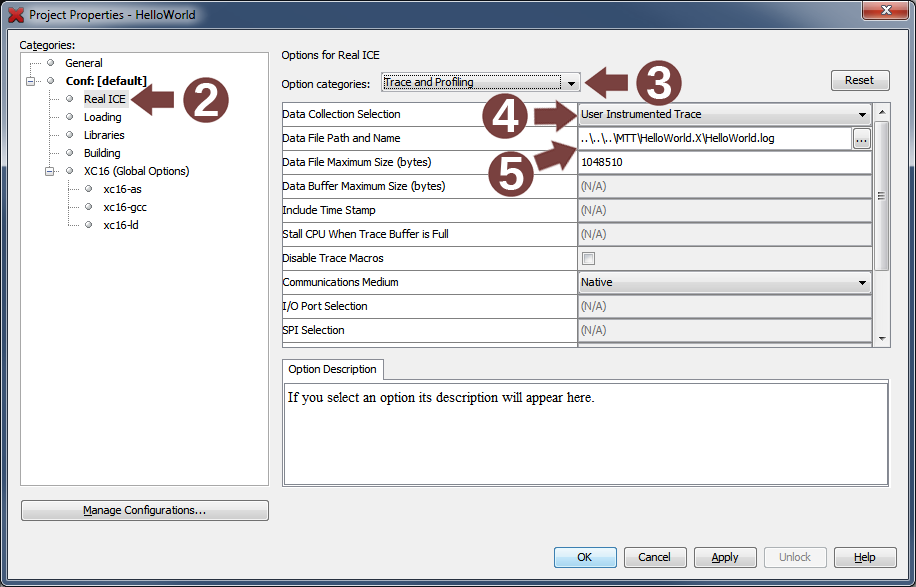Click the options table scroll down arrow
This screenshot has width=916, height=587.
coord(882,339)
